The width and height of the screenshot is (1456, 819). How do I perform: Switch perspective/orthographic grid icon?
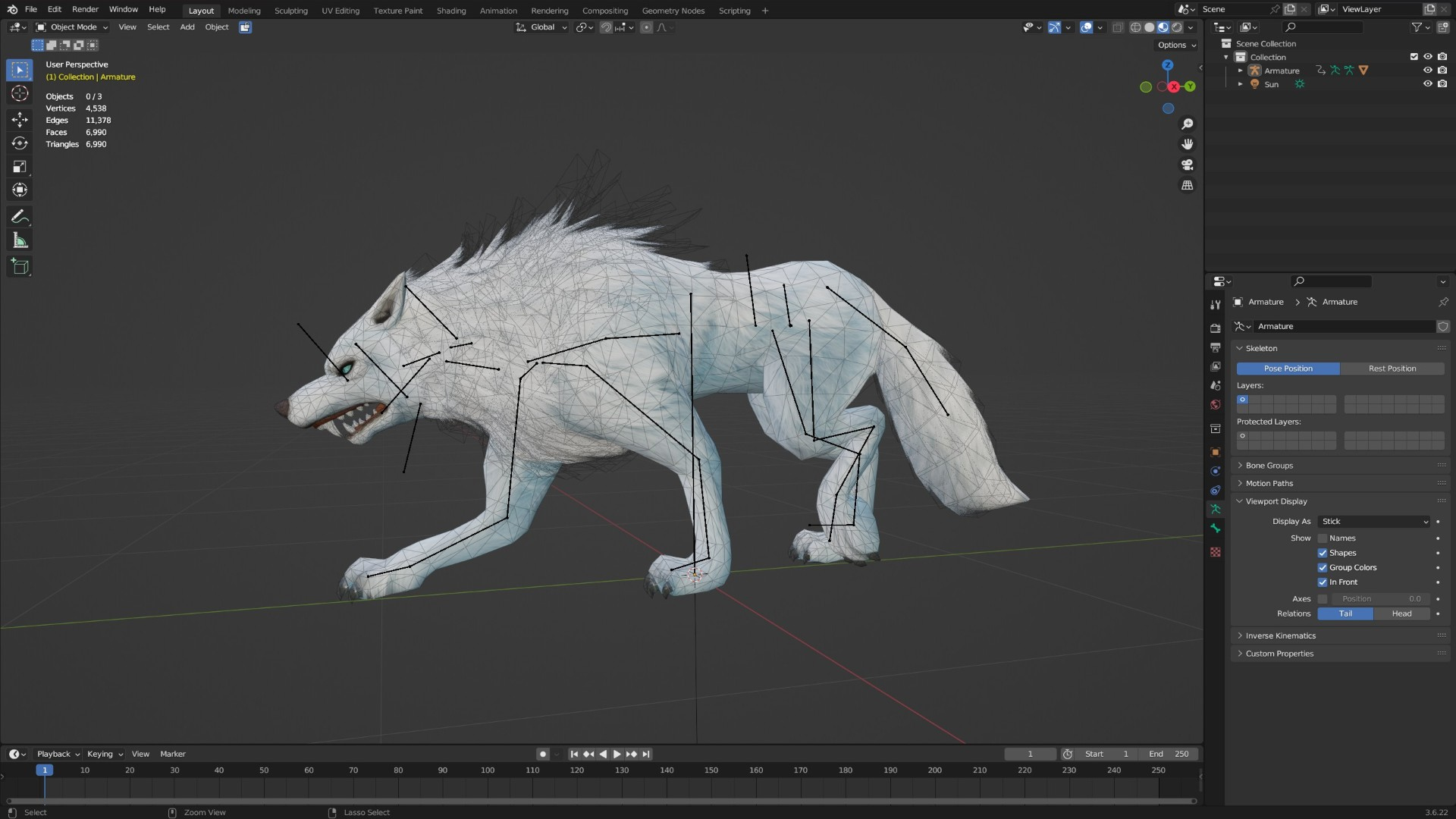pyautogui.click(x=1188, y=185)
